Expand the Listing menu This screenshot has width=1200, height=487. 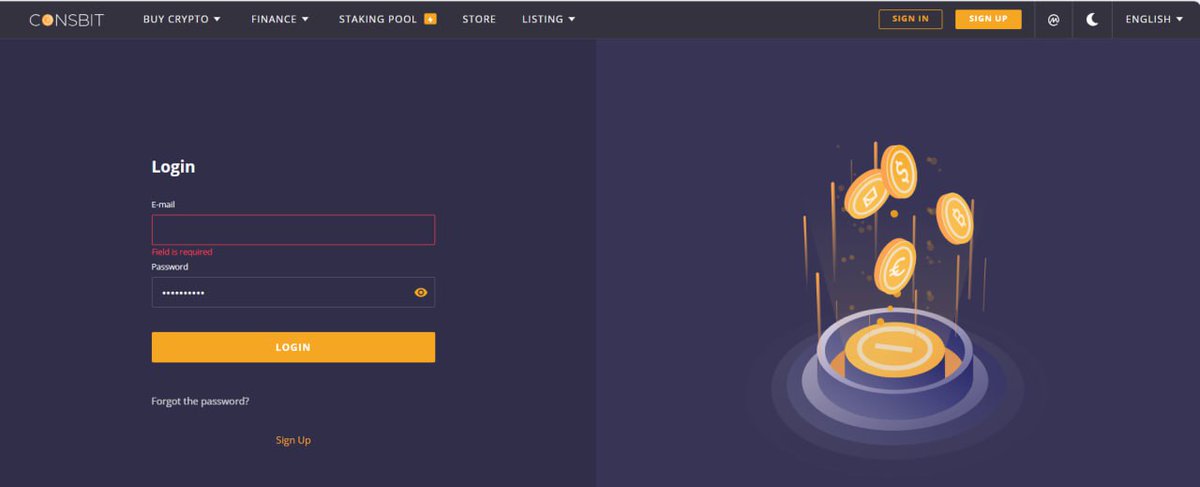point(548,19)
